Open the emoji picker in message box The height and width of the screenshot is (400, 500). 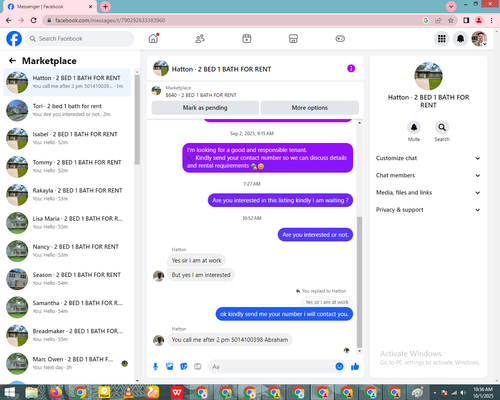tap(339, 367)
